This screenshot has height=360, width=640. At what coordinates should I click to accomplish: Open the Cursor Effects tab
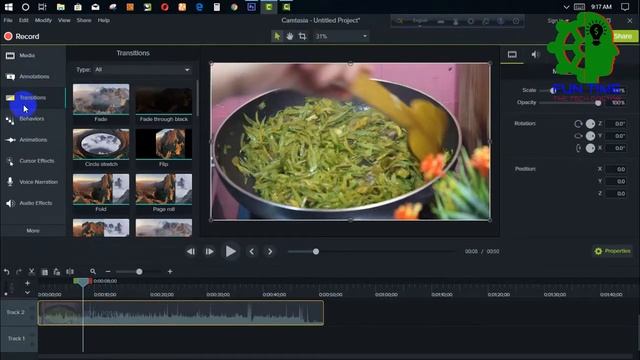pos(33,161)
